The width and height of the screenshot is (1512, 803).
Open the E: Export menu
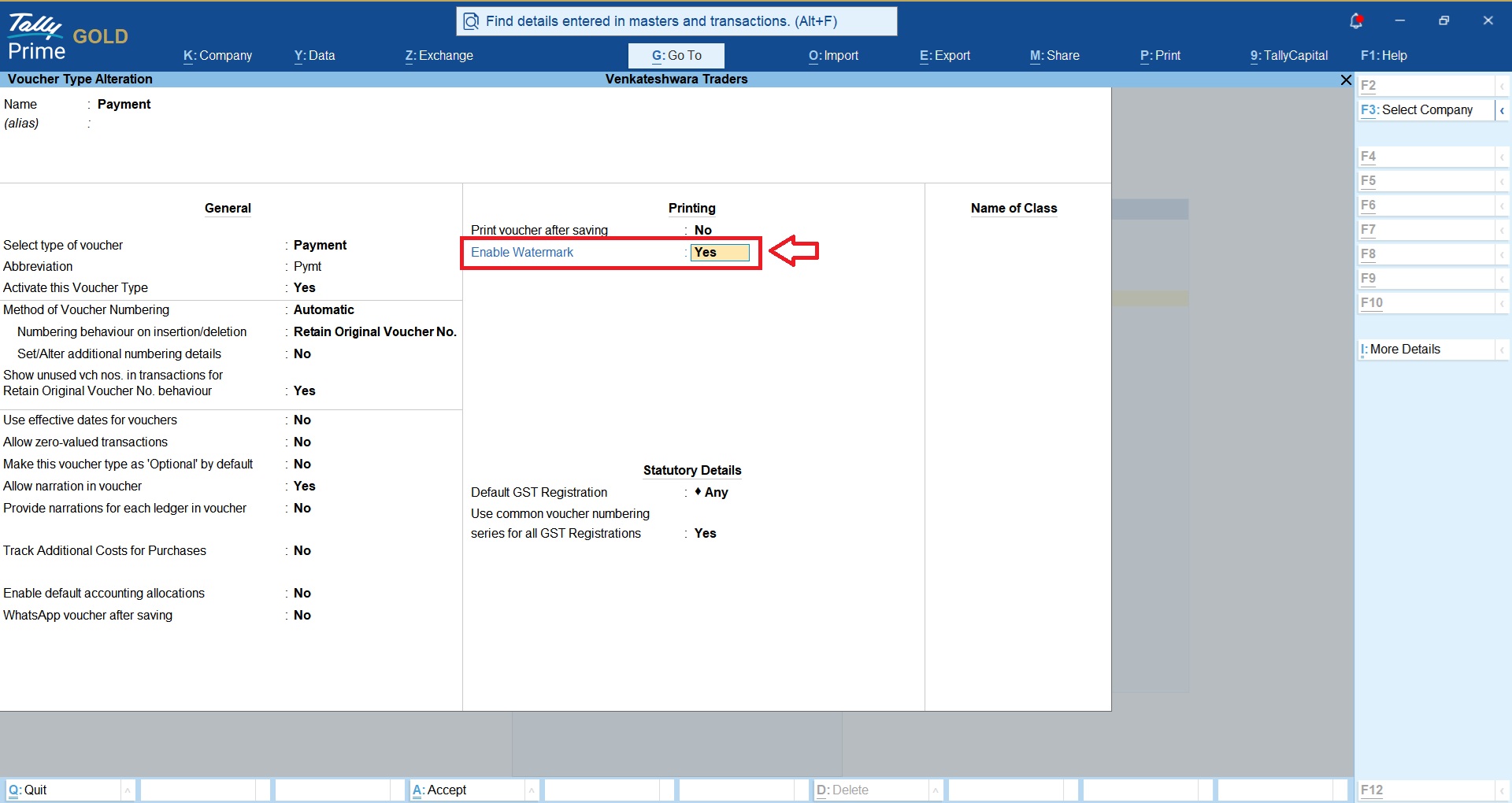(945, 55)
